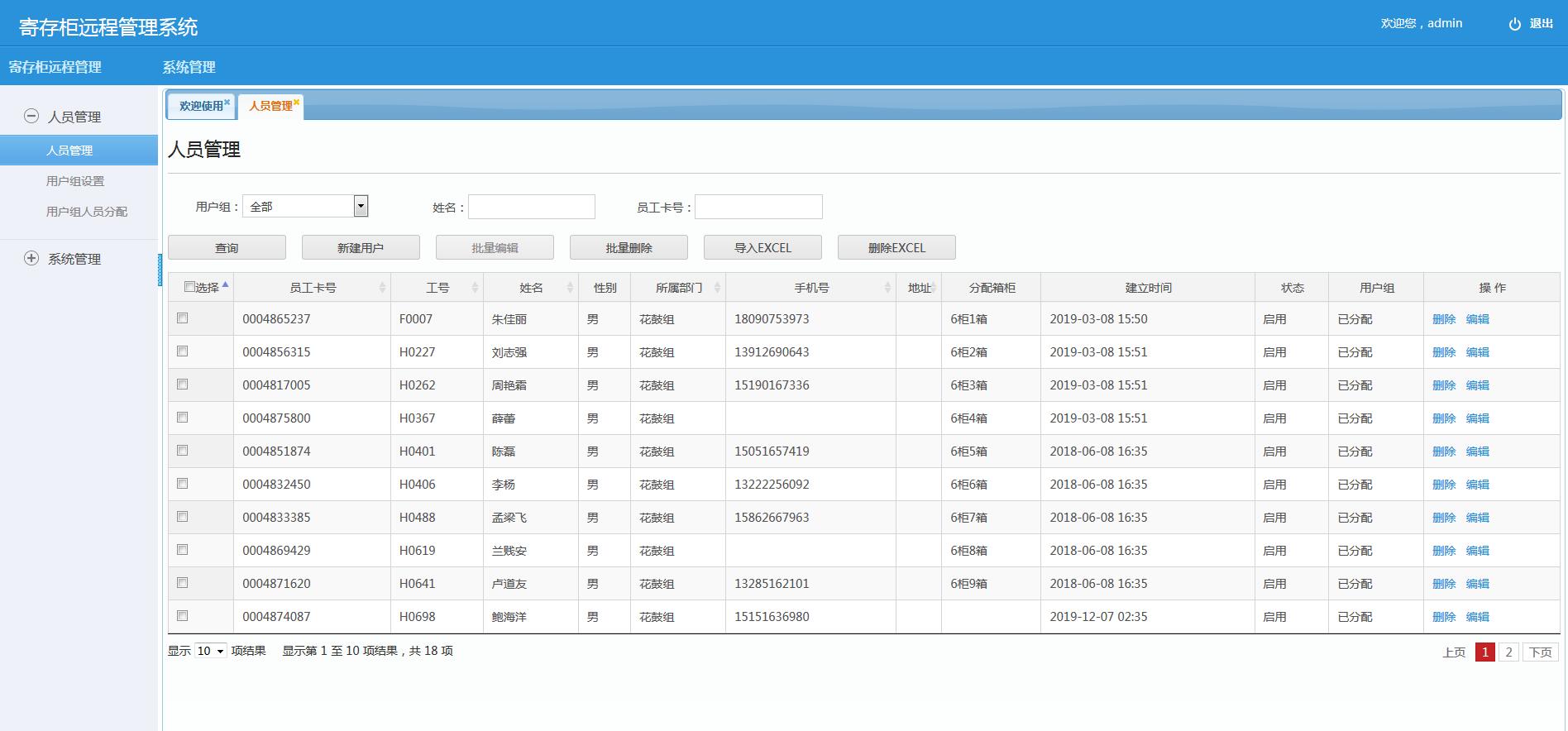Switch to the 欢迎使用 tab
This screenshot has width=1568, height=731.
tap(201, 107)
